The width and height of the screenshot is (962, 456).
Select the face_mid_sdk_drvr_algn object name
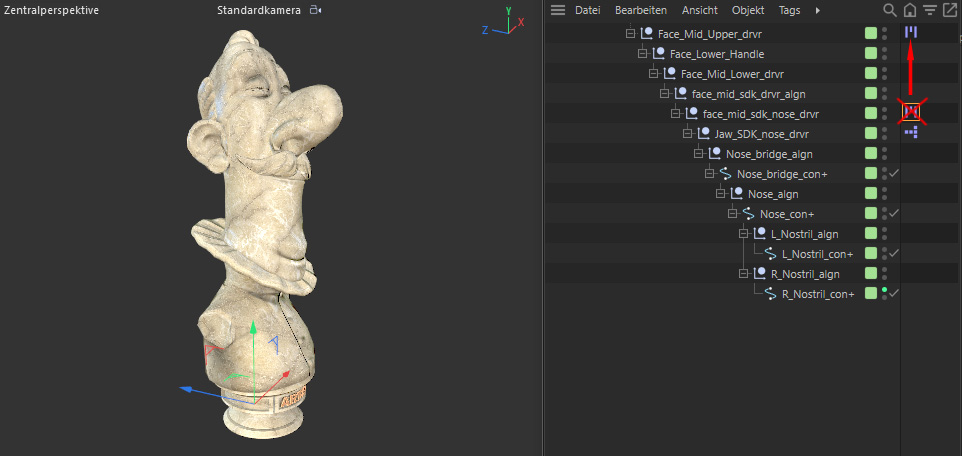click(748, 94)
